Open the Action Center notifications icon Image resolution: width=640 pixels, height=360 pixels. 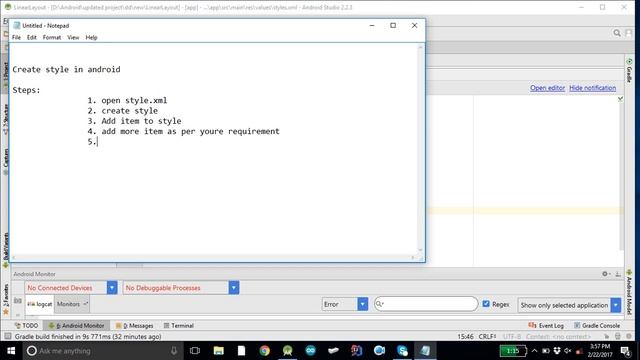coord(625,351)
